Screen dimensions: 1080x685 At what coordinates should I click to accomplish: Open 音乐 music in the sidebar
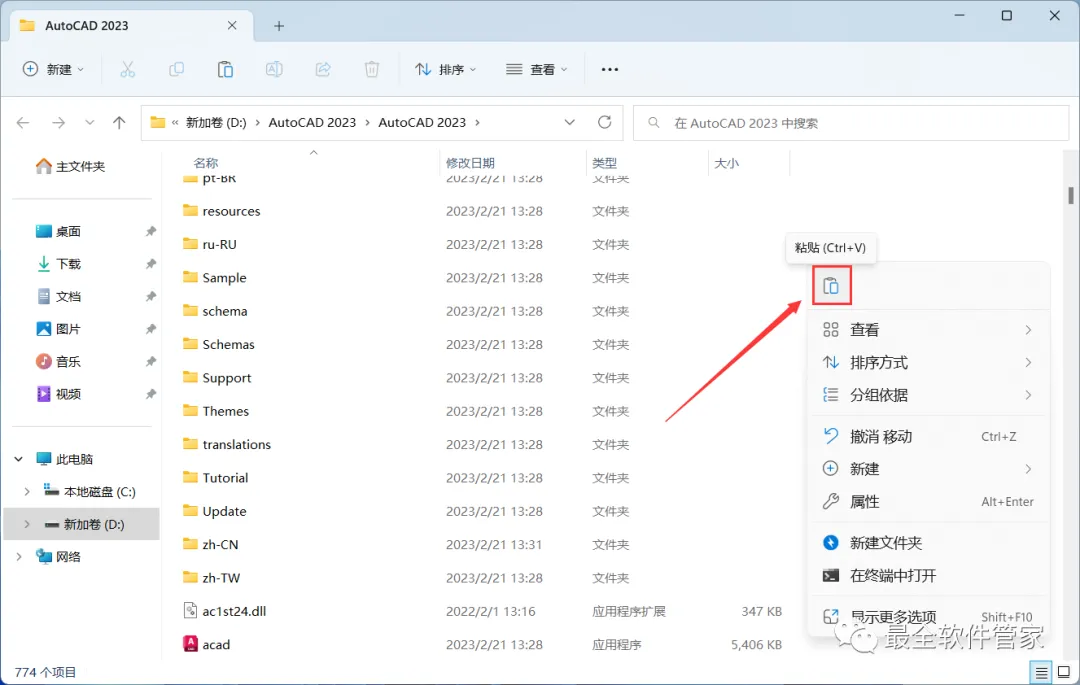[x=59, y=361]
